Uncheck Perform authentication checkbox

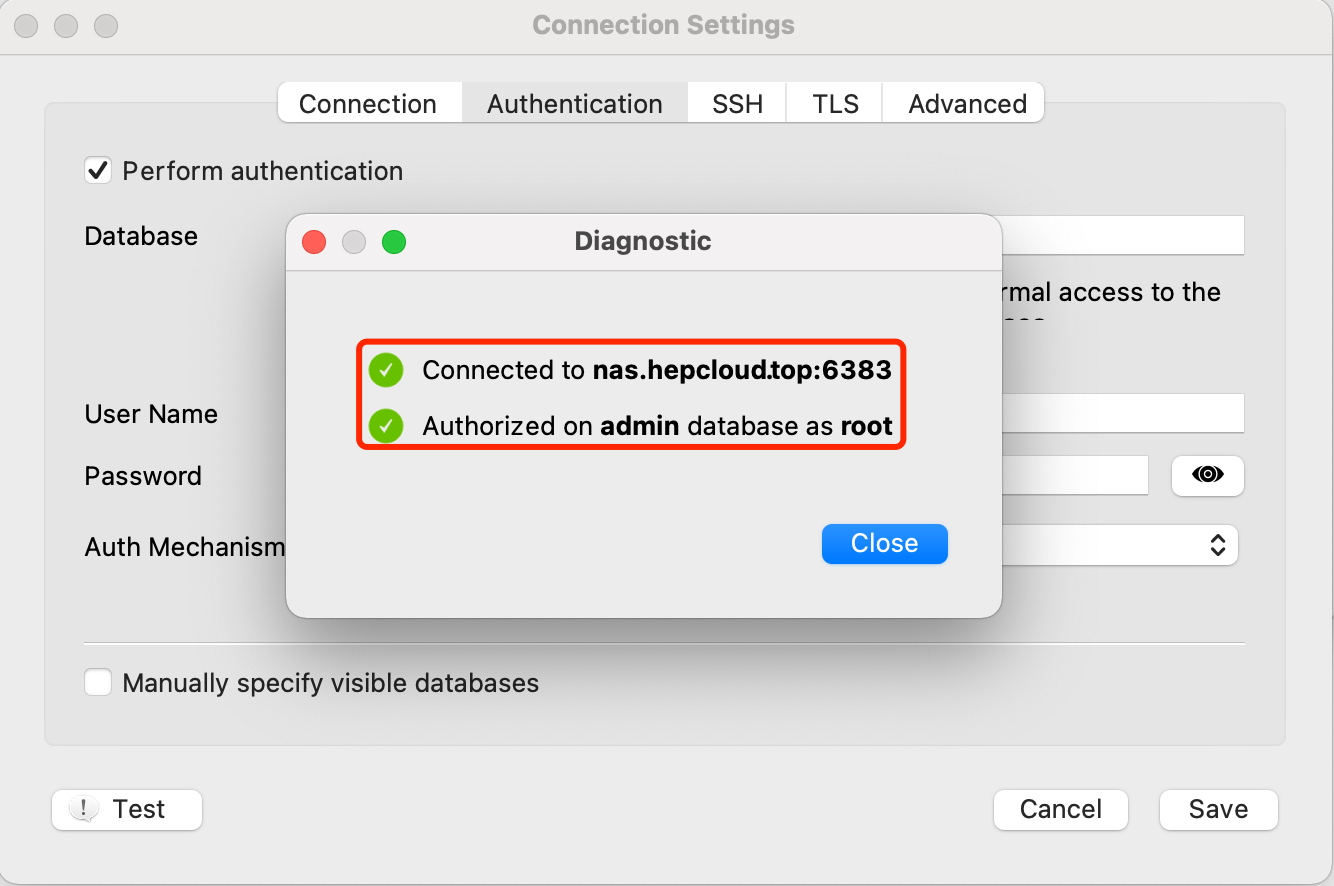click(98, 171)
